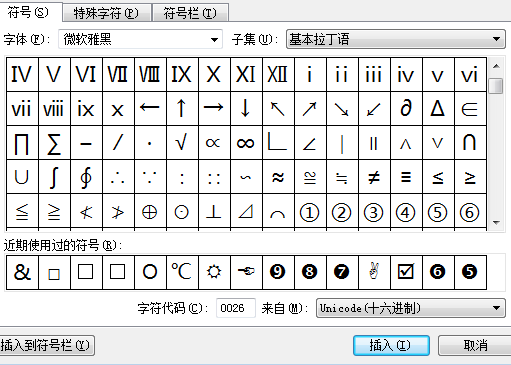This screenshot has width=511, height=365.
Task: Pick recently used pointing hand symbol
Action: coord(246,272)
